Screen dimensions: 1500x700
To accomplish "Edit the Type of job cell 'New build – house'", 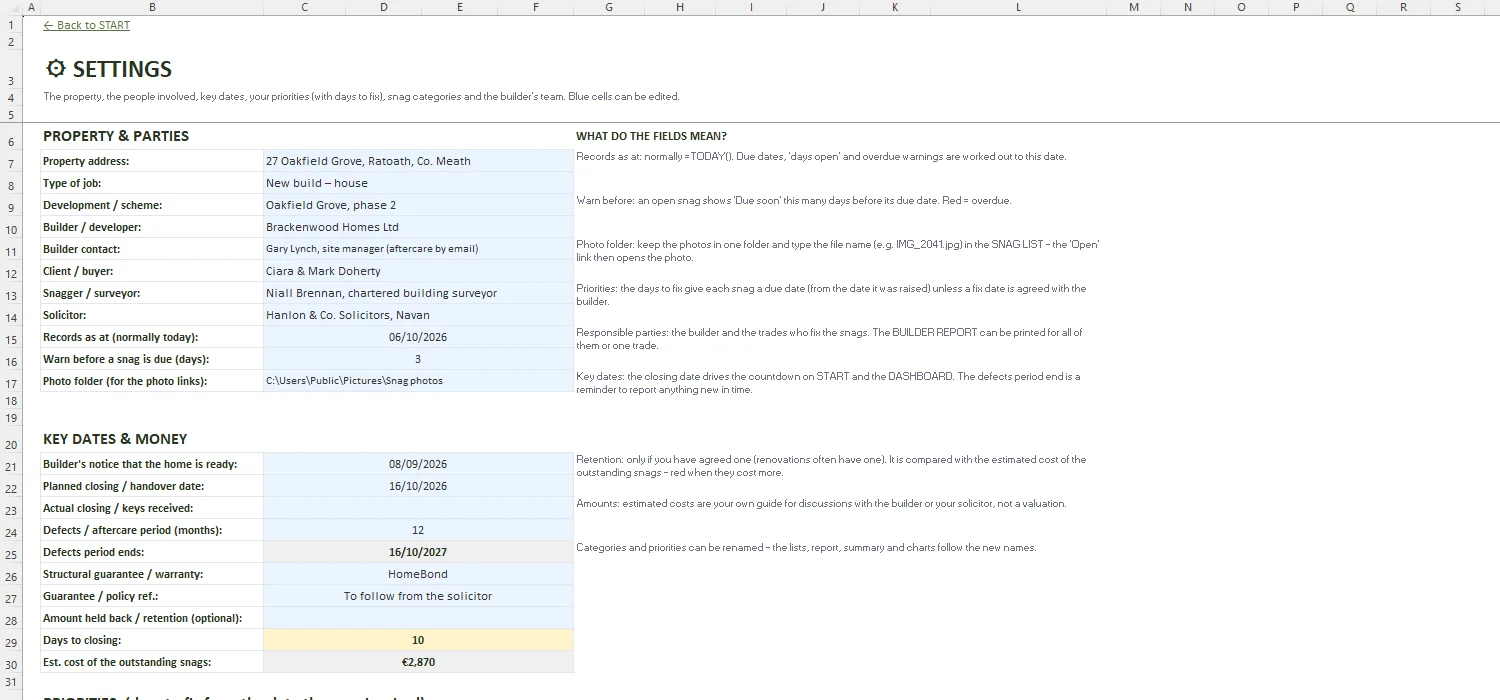I will click(x=418, y=183).
